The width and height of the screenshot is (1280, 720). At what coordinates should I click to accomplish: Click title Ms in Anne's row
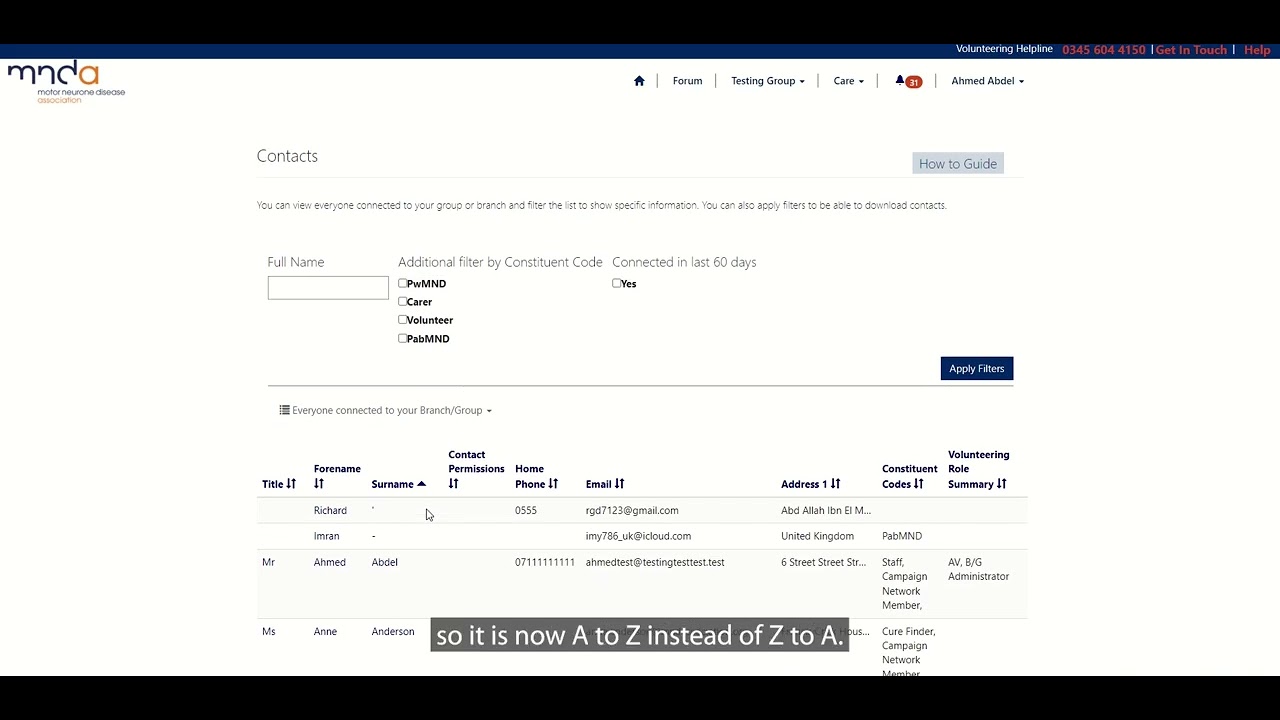(x=268, y=631)
